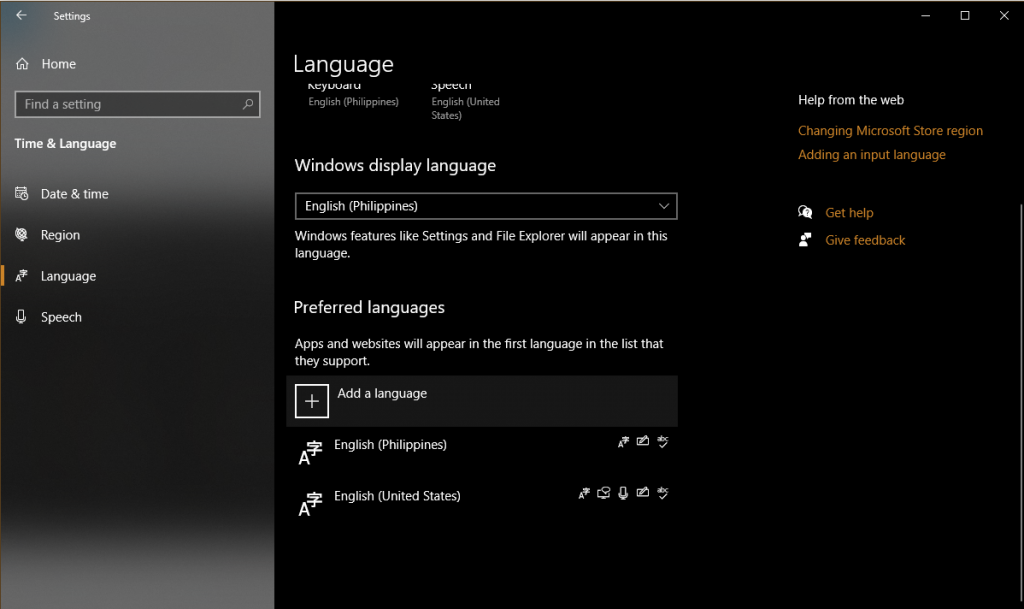1024x609 pixels.
Task: Close the Settings window
Action: click(1004, 16)
